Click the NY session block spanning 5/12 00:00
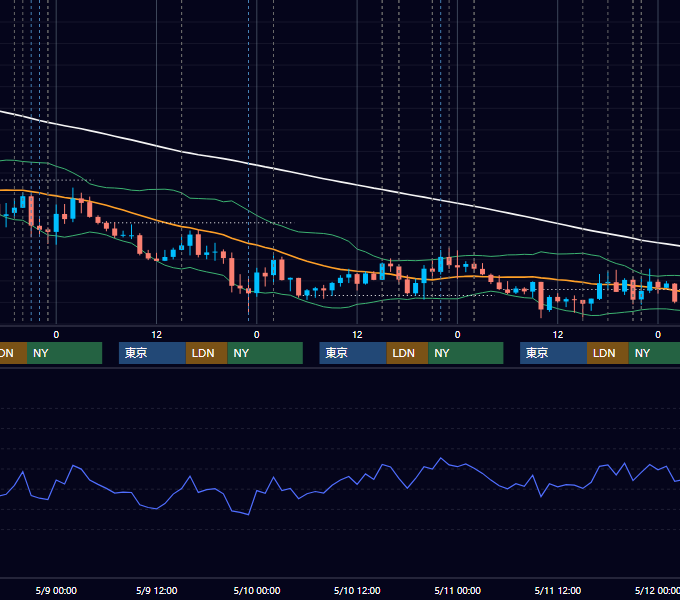The width and height of the screenshot is (680, 600). coord(654,353)
